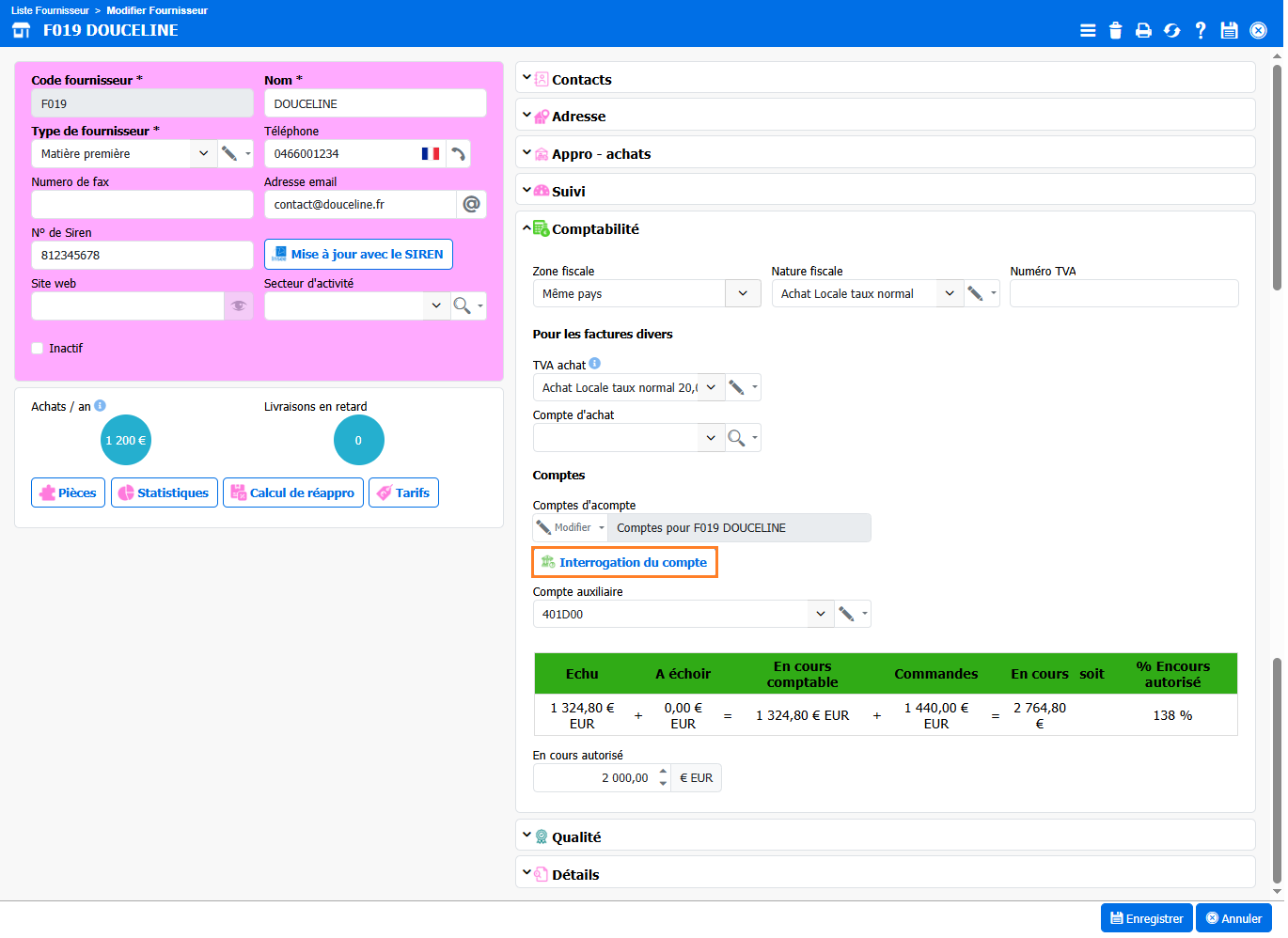1288x938 pixels.
Task: Click the phone call icon beside Téléphone
Action: pyautogui.click(x=458, y=154)
